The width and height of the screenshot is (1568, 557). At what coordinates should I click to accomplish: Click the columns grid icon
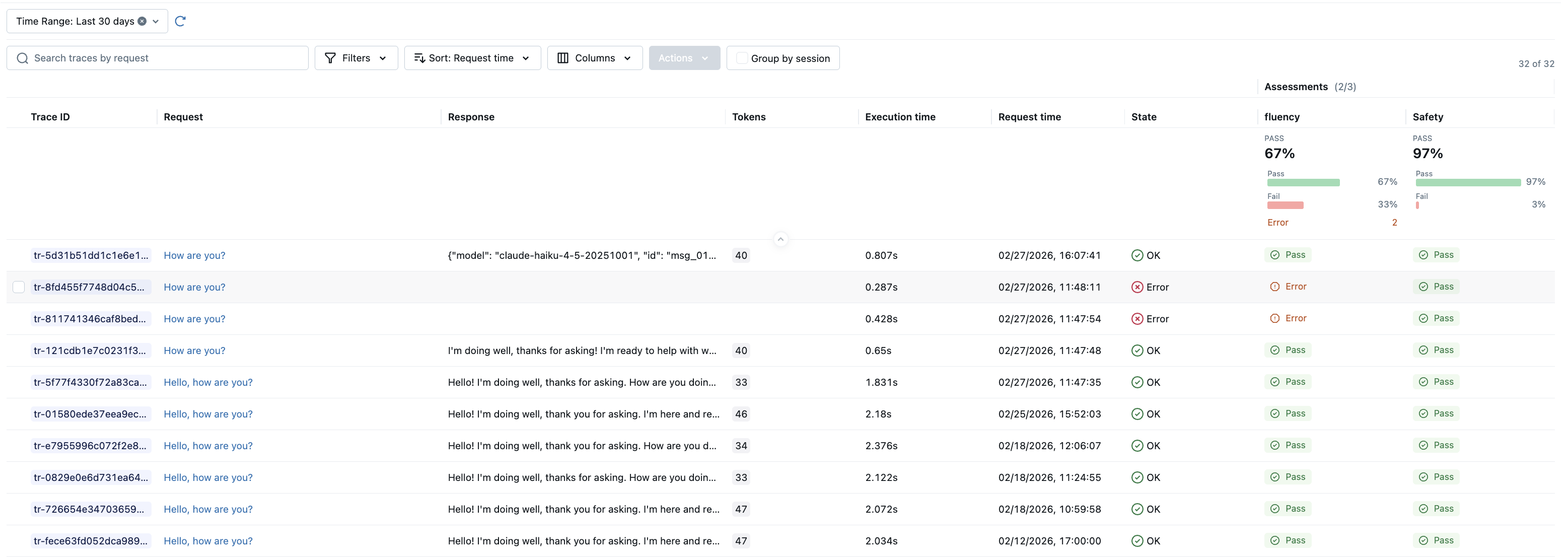562,58
